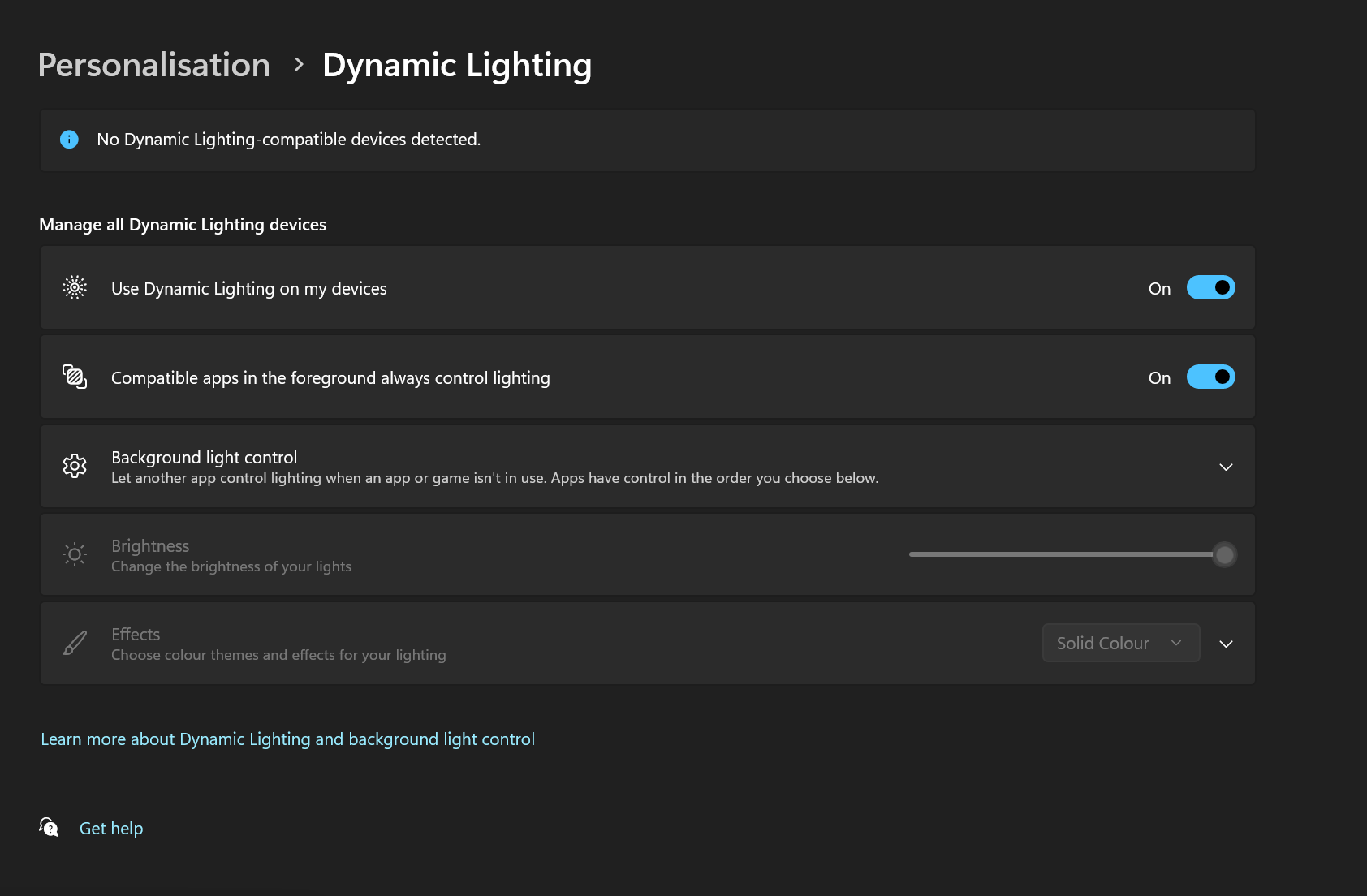Viewport: 1367px width, 896px height.
Task: Toggle foreground apps always control lighting switch
Action: pyautogui.click(x=1211, y=377)
